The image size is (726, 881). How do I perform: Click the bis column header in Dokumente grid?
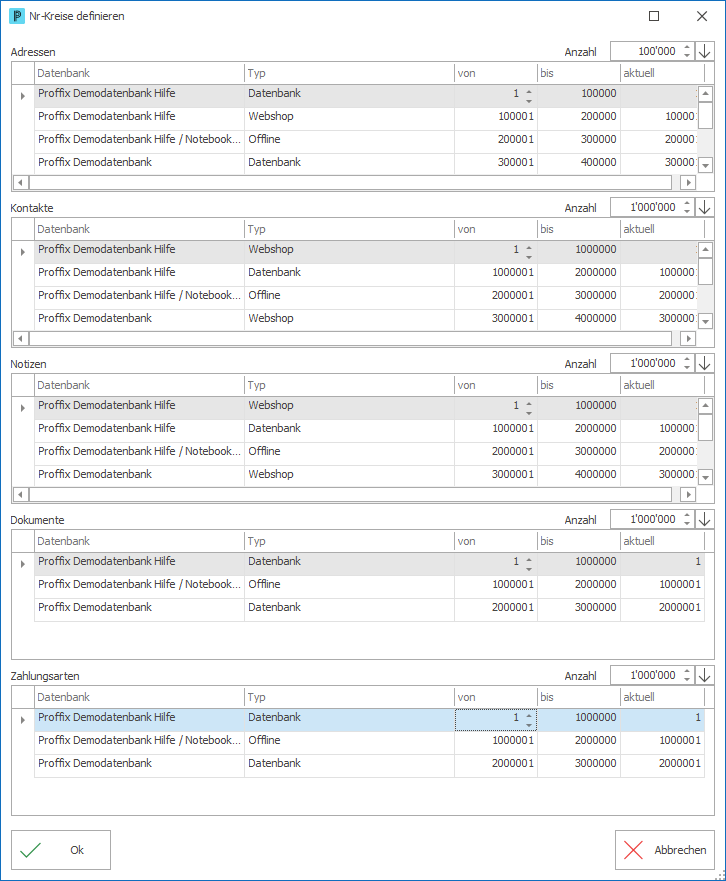tap(579, 541)
